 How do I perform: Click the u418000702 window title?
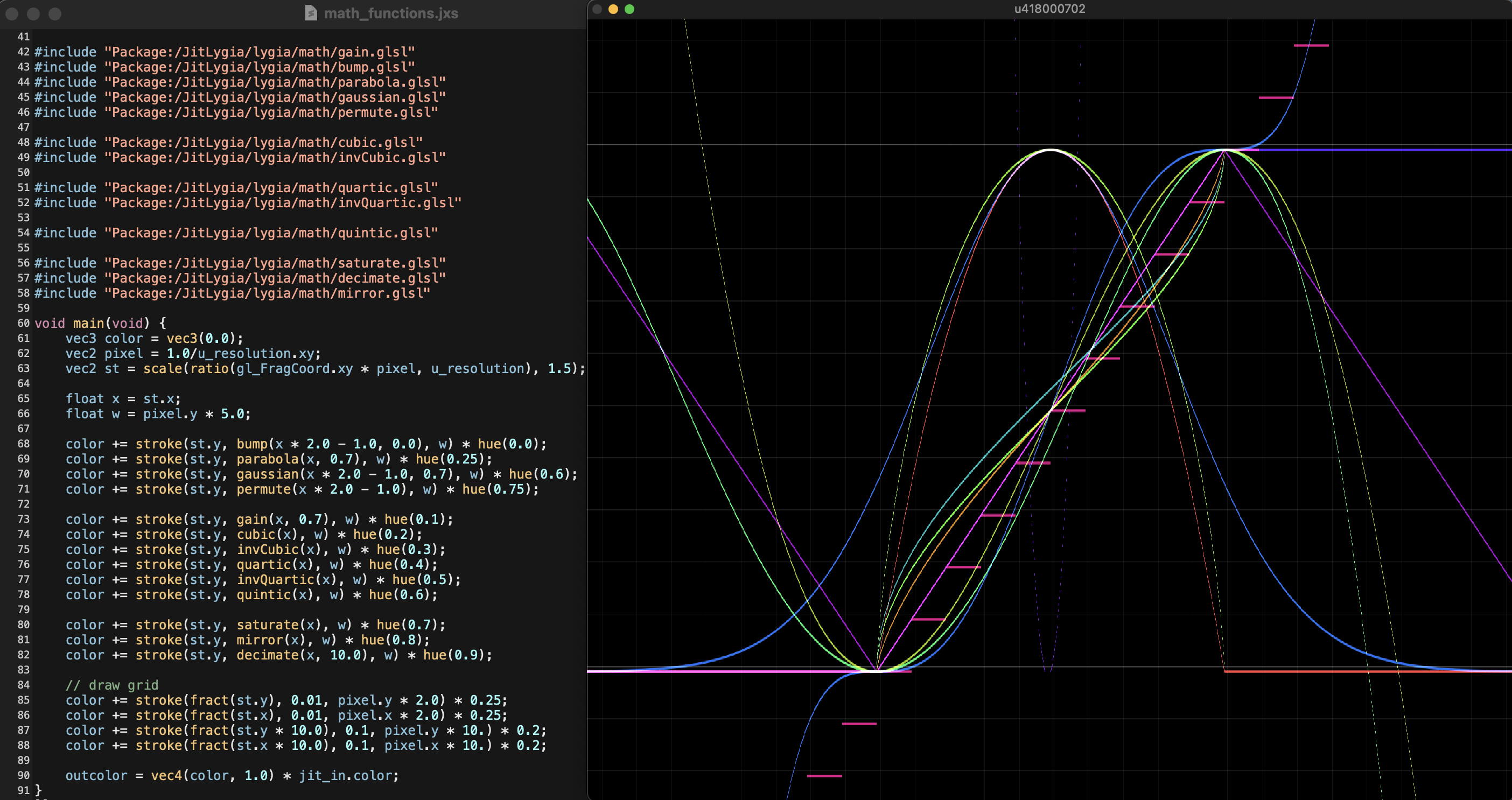[x=1049, y=9]
